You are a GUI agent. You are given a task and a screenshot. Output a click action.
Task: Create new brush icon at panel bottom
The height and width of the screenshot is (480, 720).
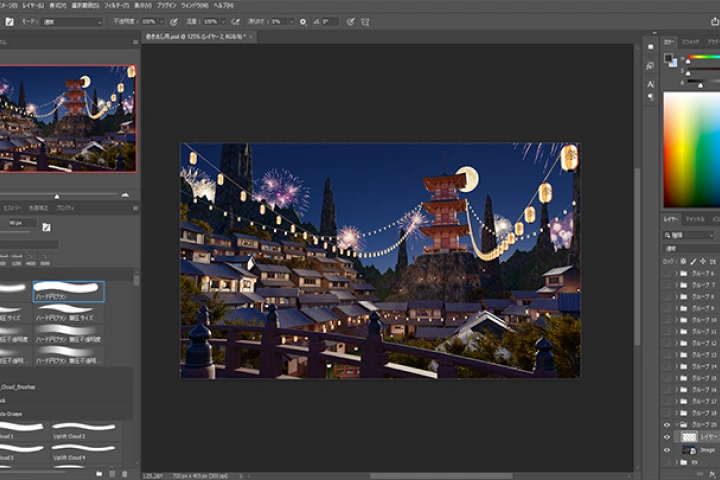112,474
